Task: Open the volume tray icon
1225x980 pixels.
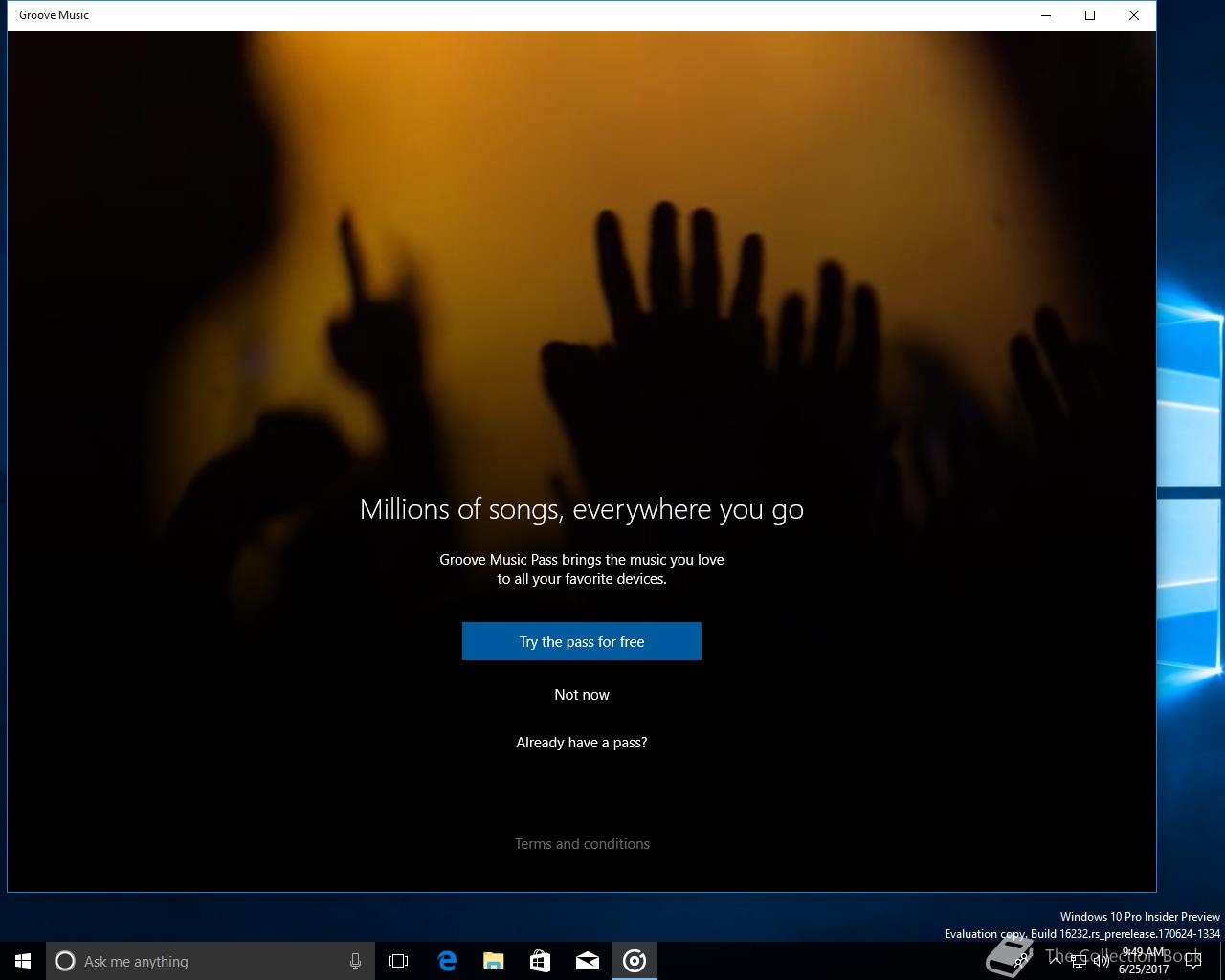Action: click(x=1102, y=960)
